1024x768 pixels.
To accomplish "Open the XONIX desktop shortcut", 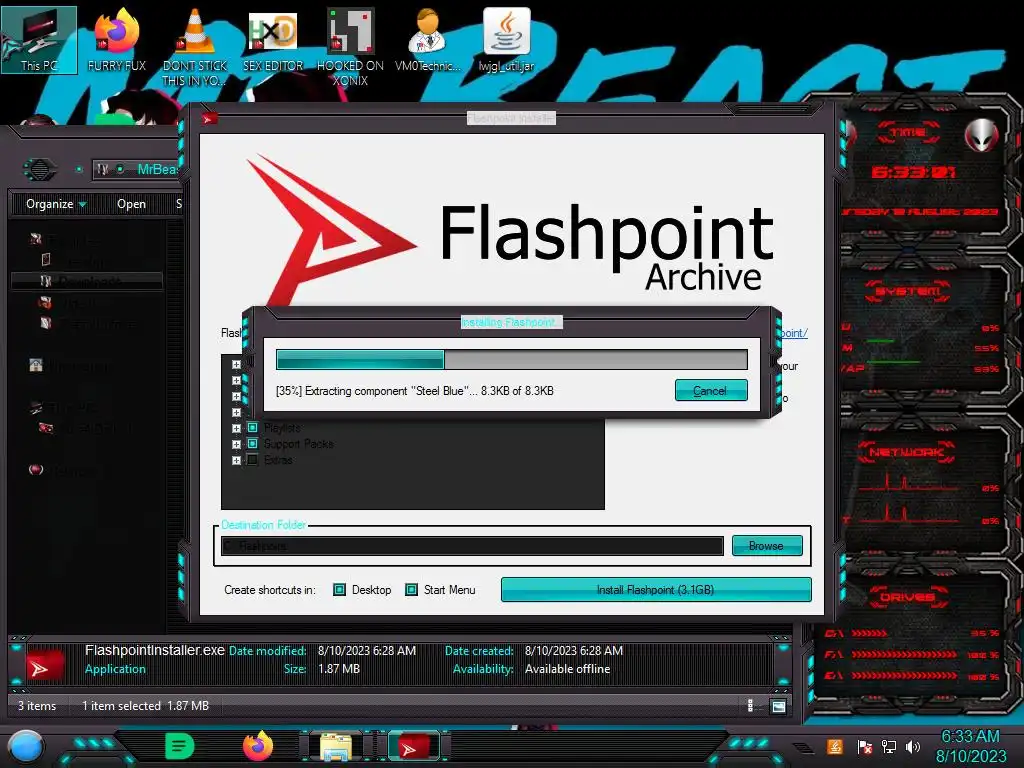I will (350, 47).
